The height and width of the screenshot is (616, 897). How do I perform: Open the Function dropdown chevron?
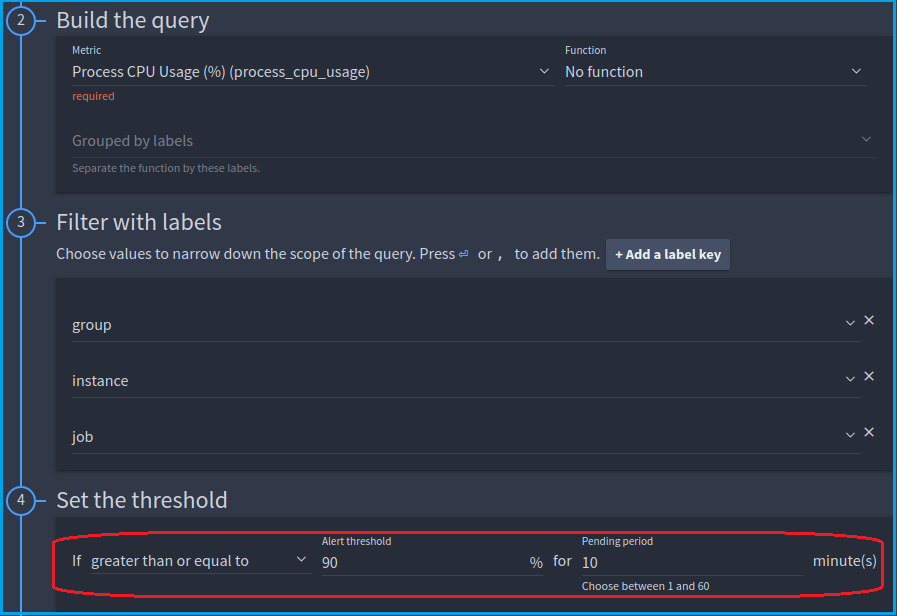856,71
